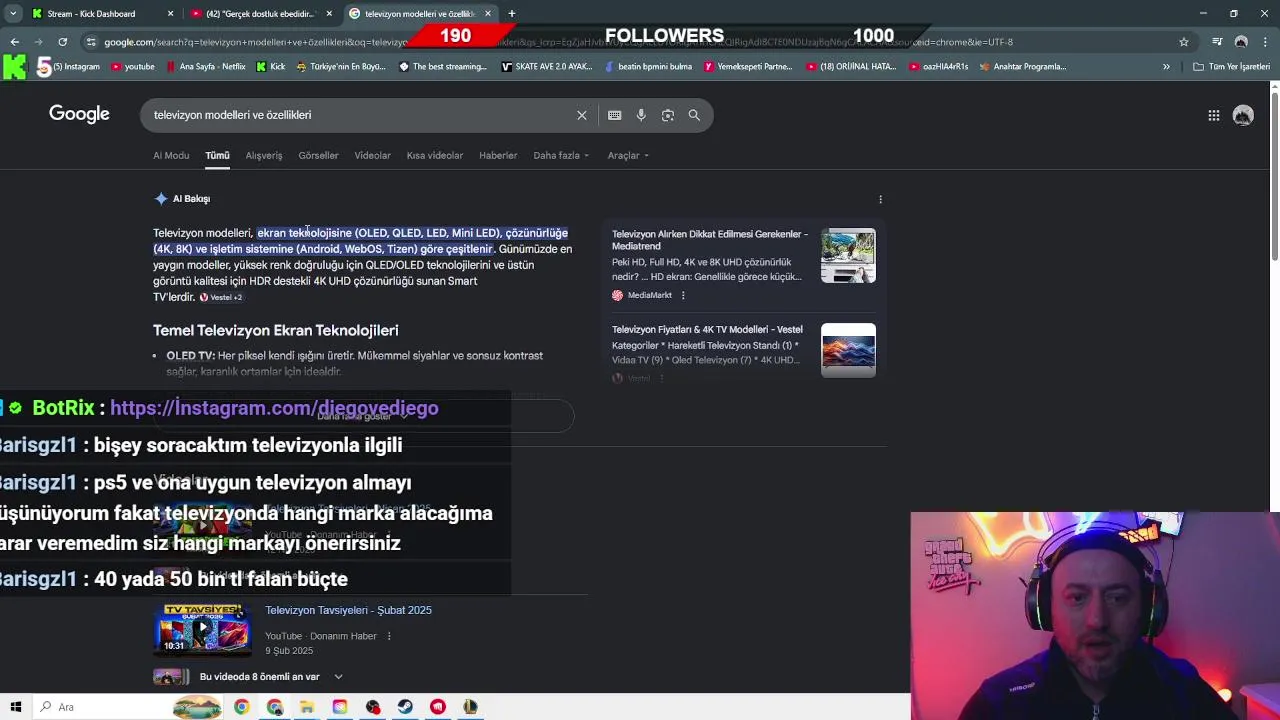Open the Google apps grid
Viewport: 1280px width, 720px height.
click(1213, 115)
